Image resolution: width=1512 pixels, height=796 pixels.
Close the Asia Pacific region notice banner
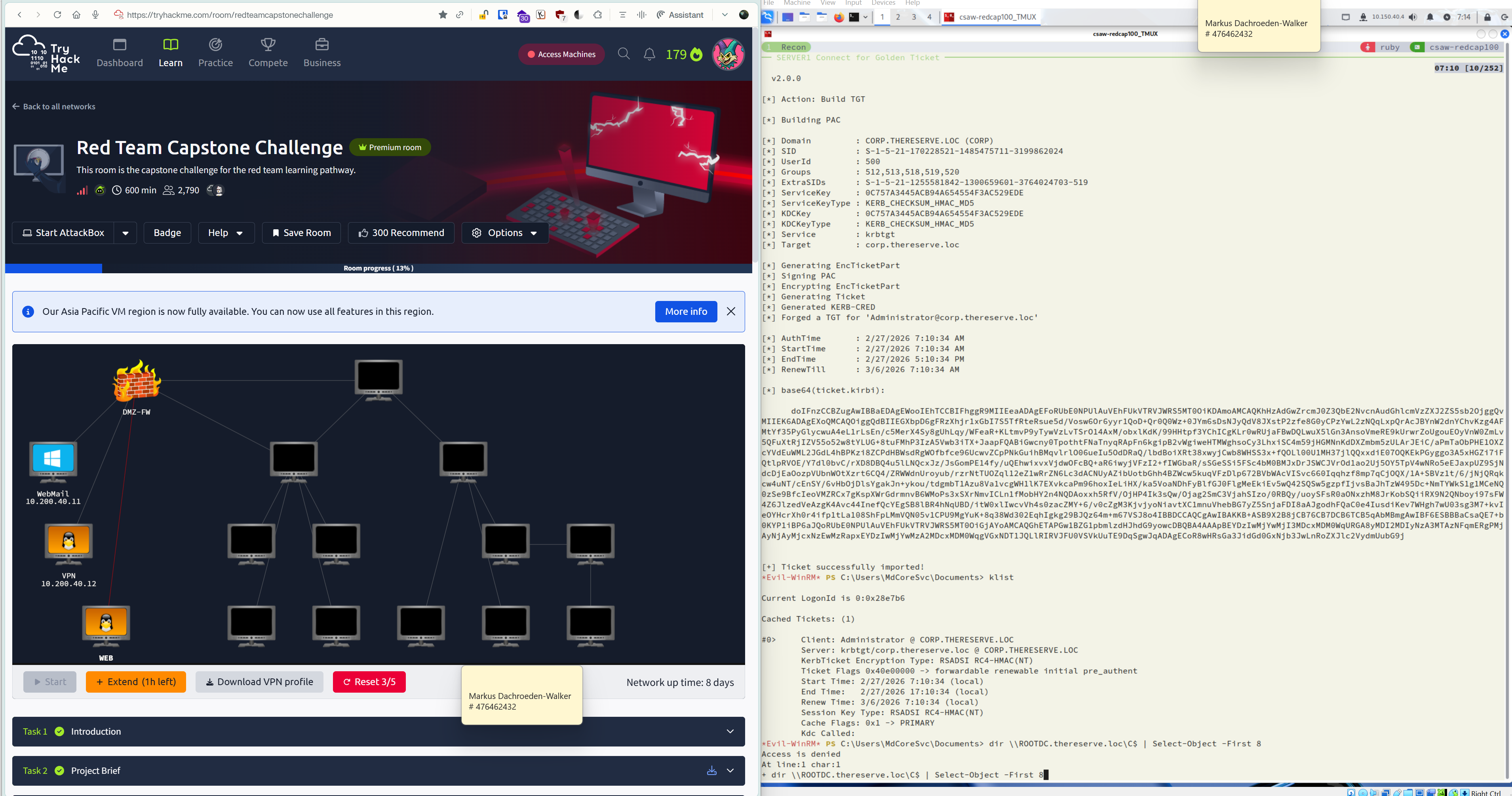[731, 312]
